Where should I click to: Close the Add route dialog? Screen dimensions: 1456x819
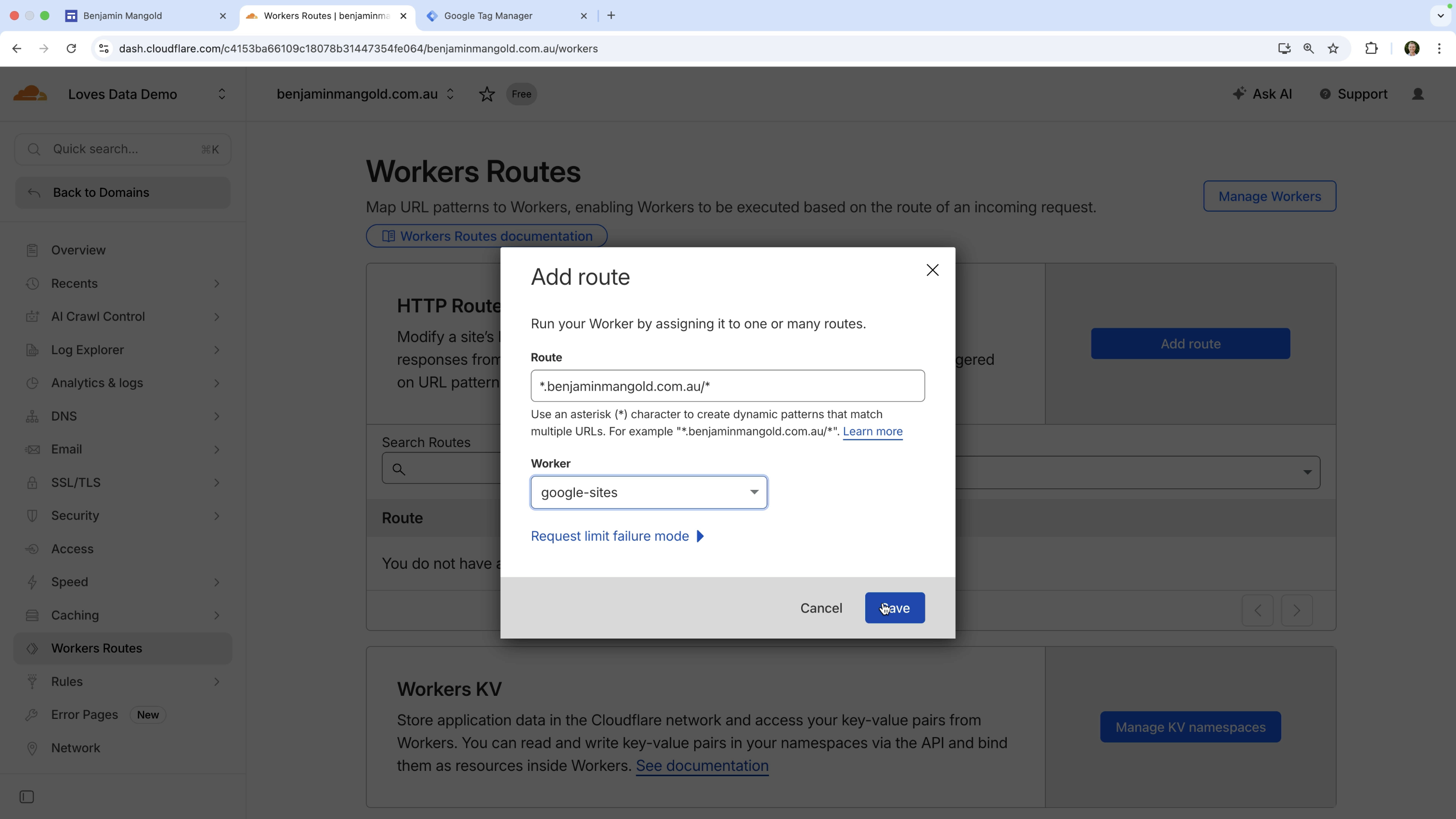point(933,270)
